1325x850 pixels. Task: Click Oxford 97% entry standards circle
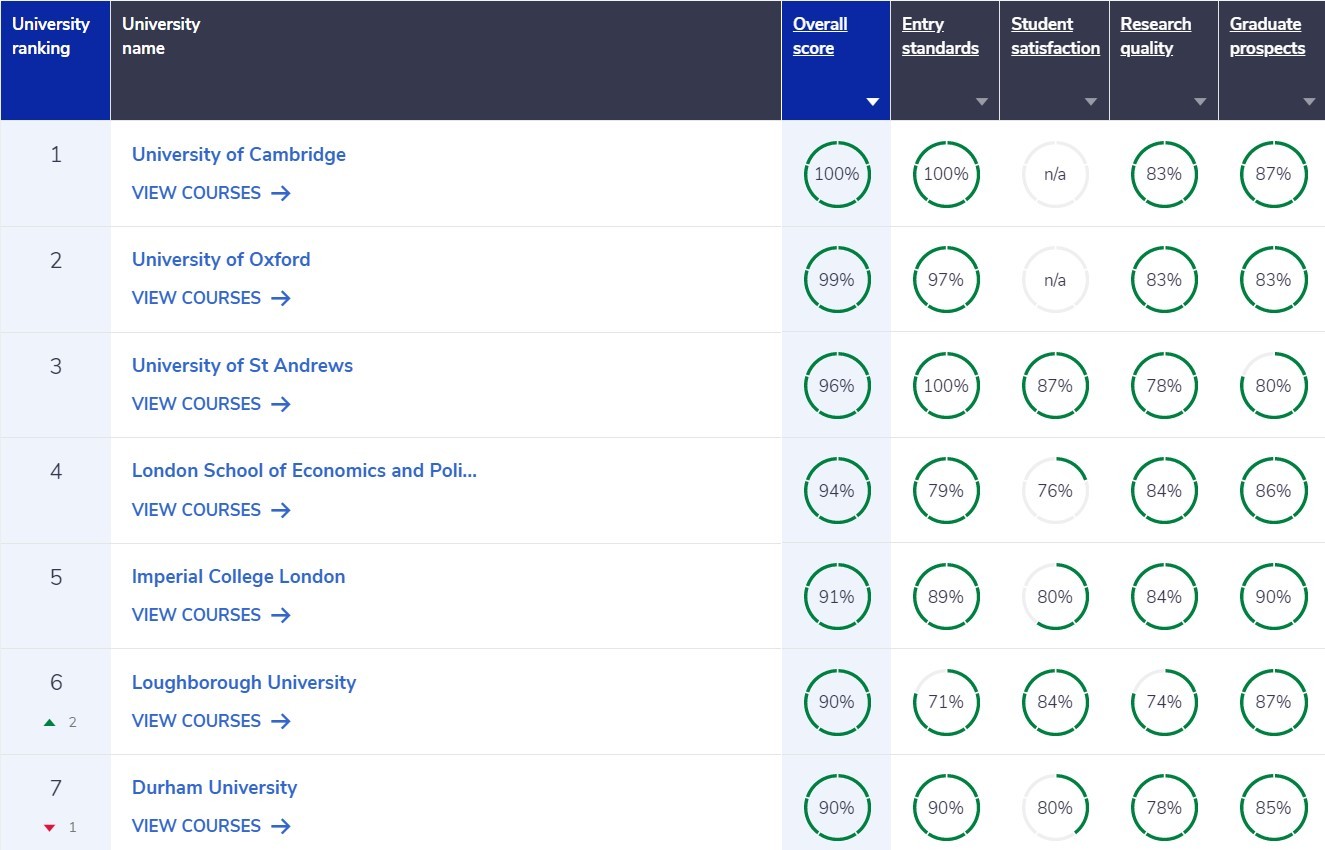tap(946, 280)
